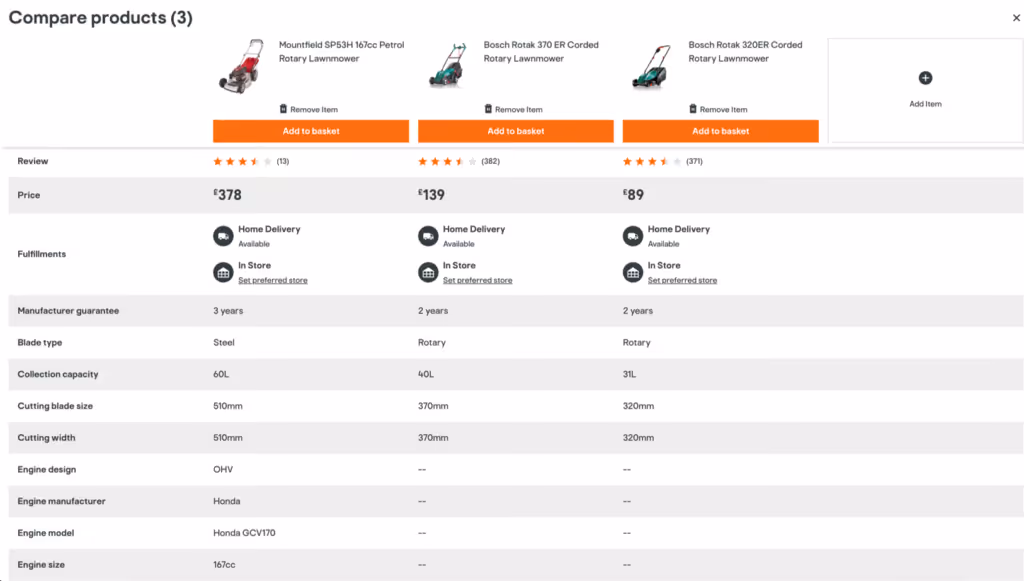
Task: View star rating reviews for Bosch 370 (382)
Action: (458, 161)
